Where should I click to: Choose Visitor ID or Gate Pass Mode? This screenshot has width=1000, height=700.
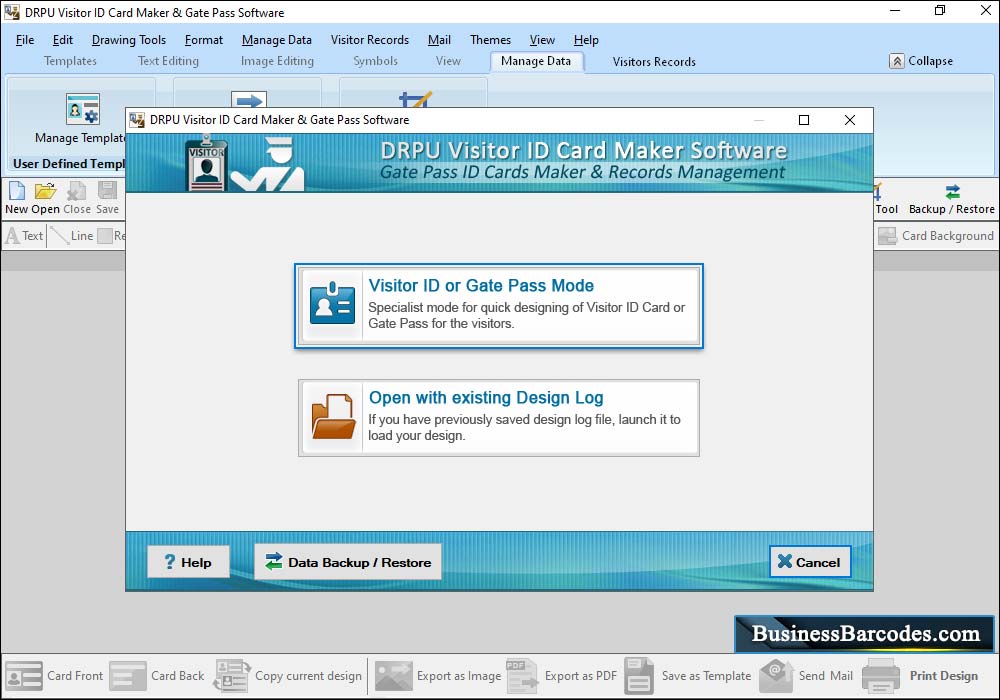click(499, 305)
